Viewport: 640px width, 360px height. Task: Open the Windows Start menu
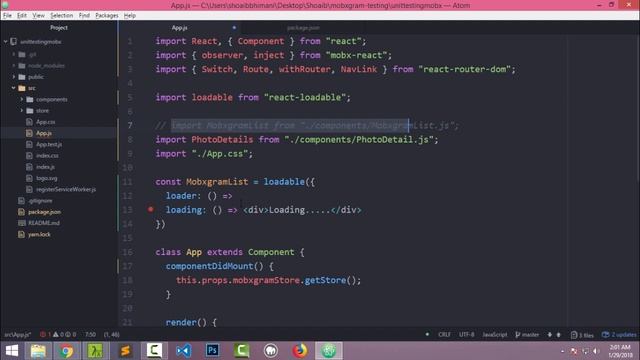tap(12, 351)
